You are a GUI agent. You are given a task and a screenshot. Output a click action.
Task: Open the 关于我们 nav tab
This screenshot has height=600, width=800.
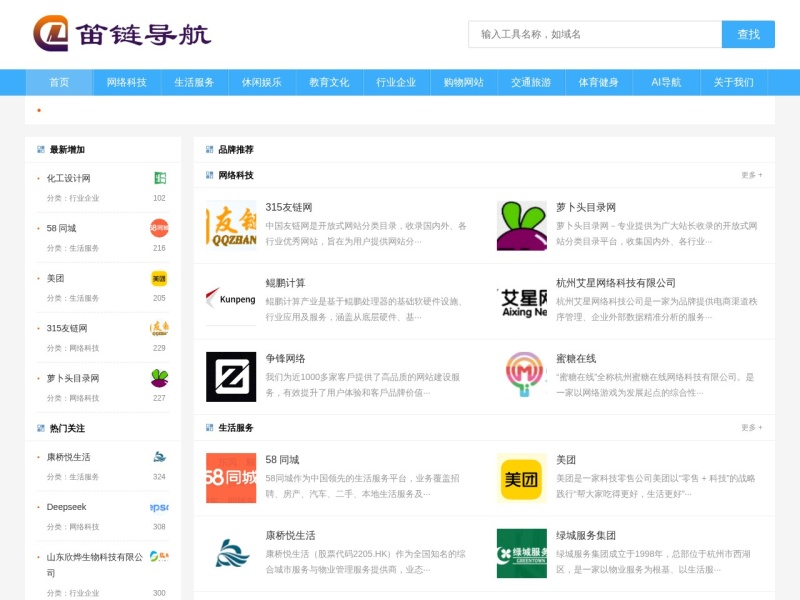pos(733,82)
